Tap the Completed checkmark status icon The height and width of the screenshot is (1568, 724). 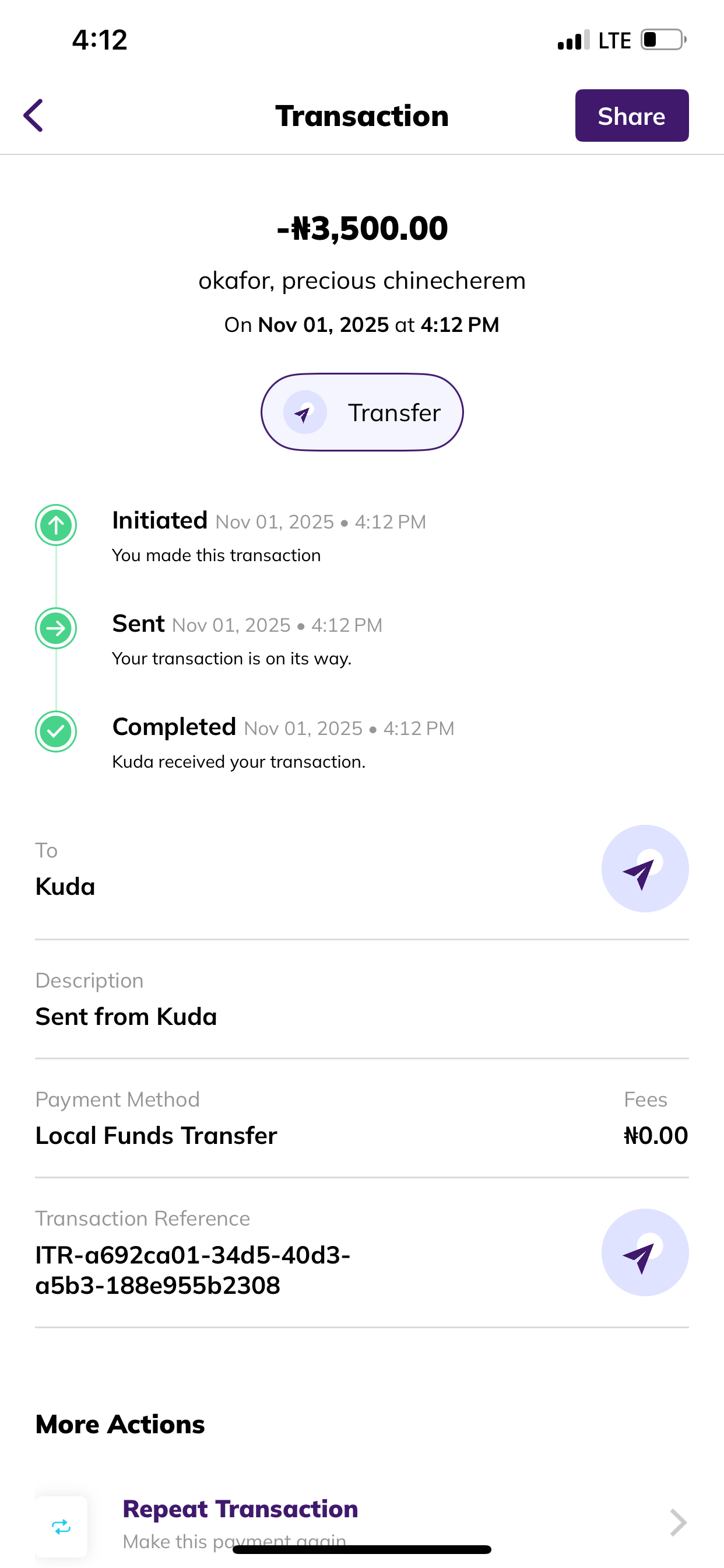[56, 731]
